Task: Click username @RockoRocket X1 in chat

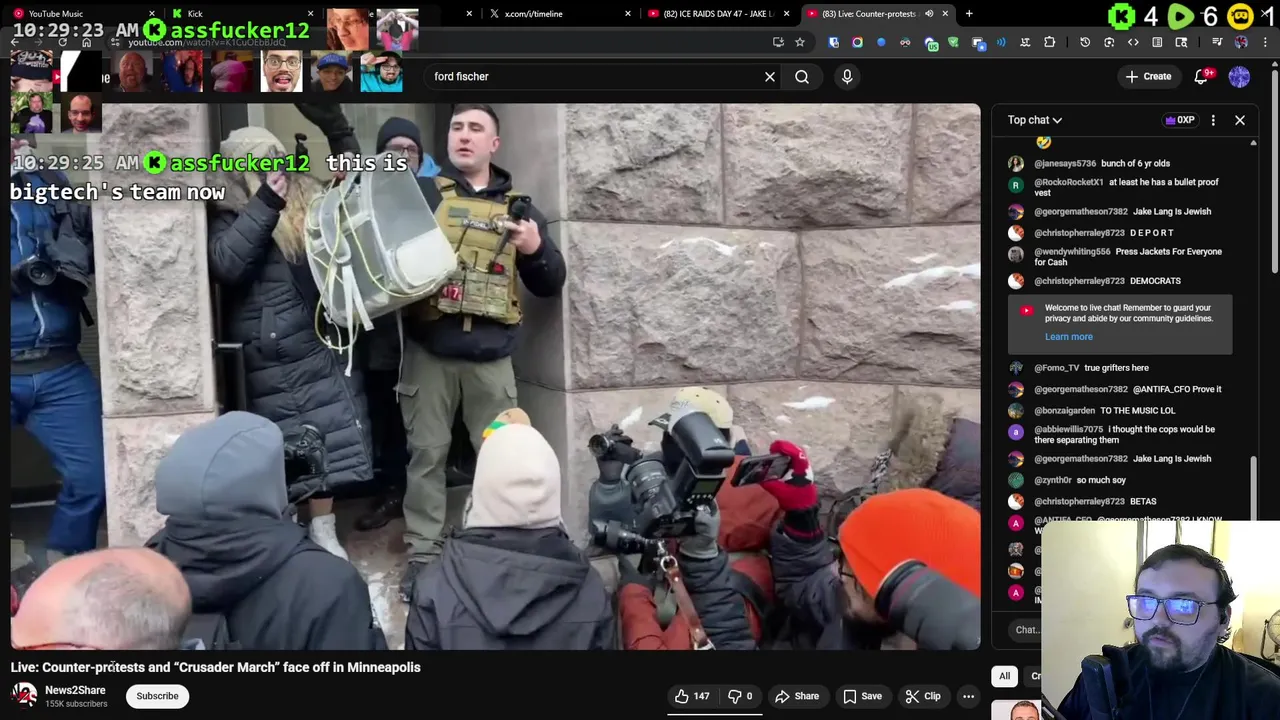Action: point(1069,182)
